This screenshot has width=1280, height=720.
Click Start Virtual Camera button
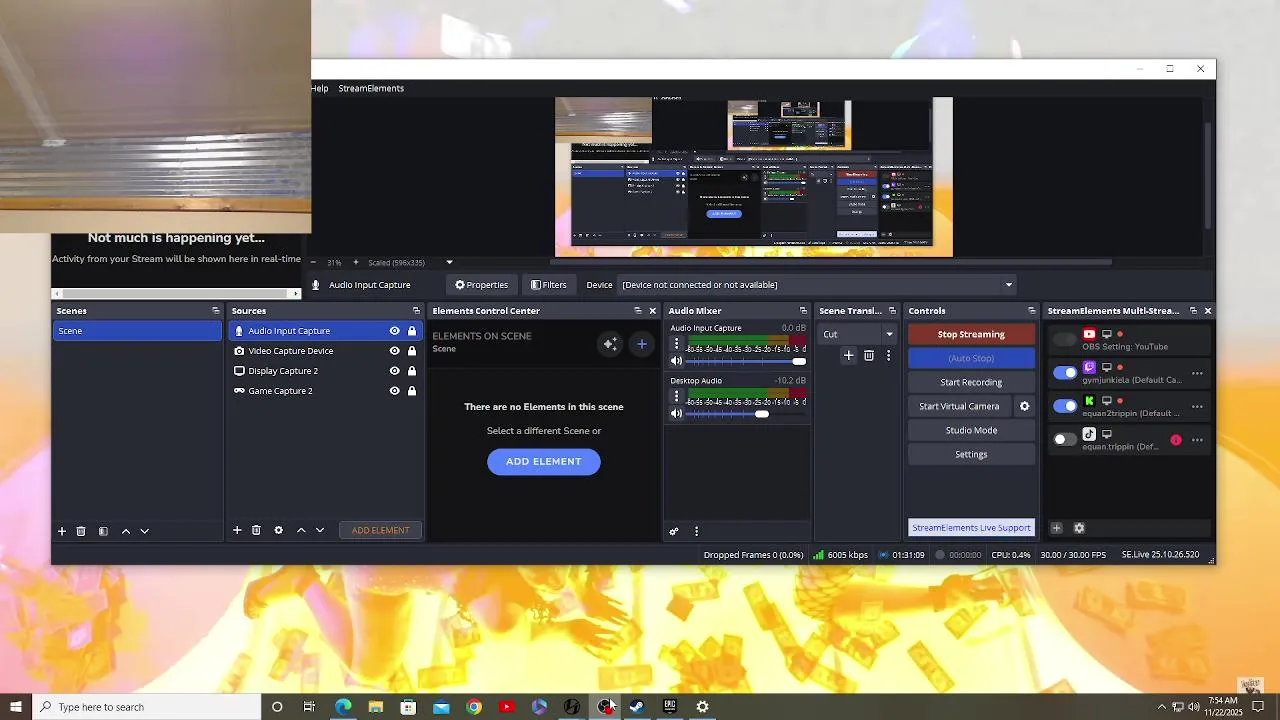pos(959,406)
